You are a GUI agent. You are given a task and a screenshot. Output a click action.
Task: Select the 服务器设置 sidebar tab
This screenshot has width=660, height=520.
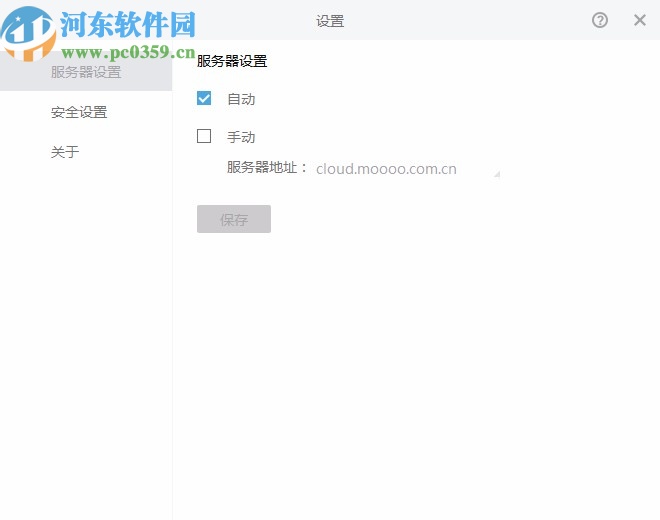pyautogui.click(x=86, y=72)
